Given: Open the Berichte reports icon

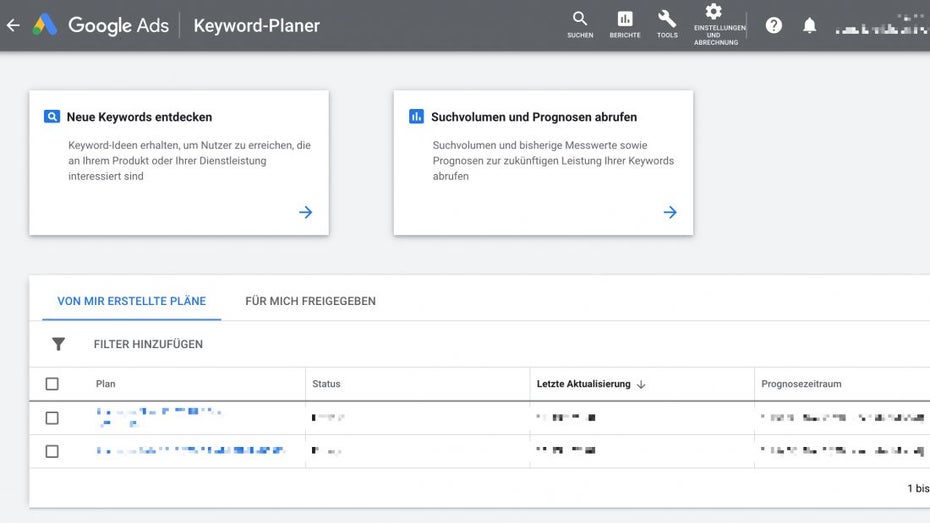Looking at the screenshot, I should pyautogui.click(x=625, y=25).
